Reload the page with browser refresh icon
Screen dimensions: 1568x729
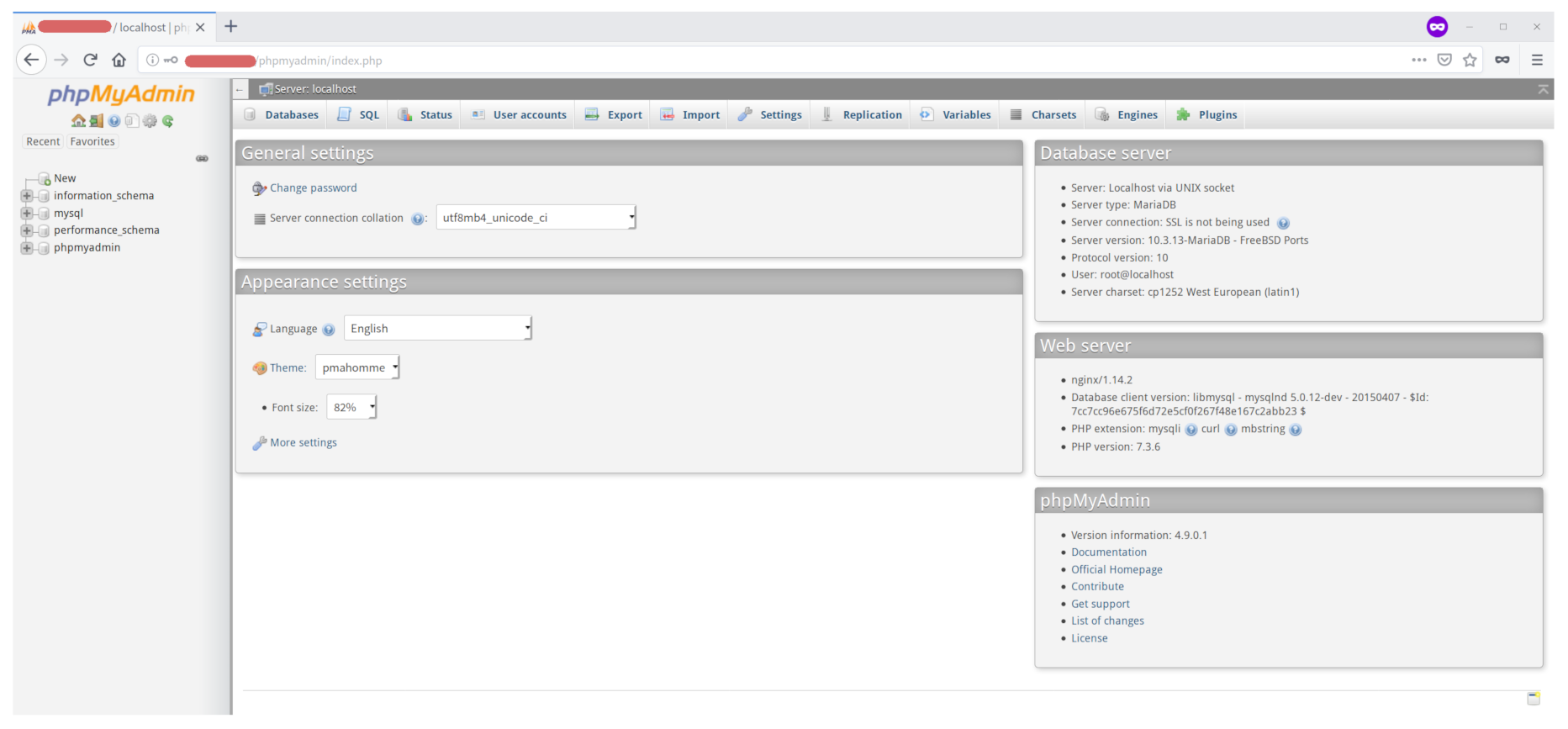pyautogui.click(x=91, y=60)
